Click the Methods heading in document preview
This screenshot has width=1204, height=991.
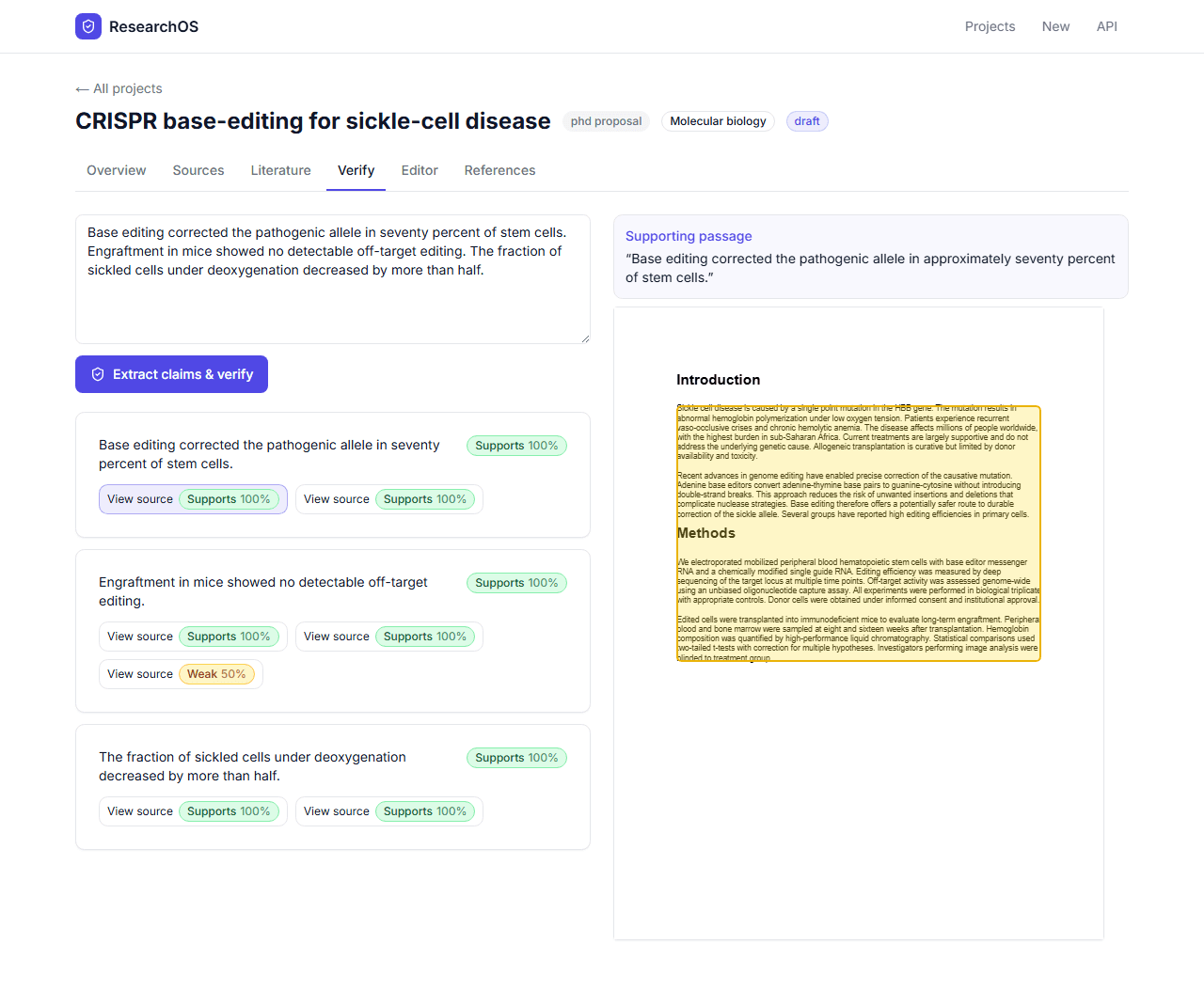coord(706,533)
